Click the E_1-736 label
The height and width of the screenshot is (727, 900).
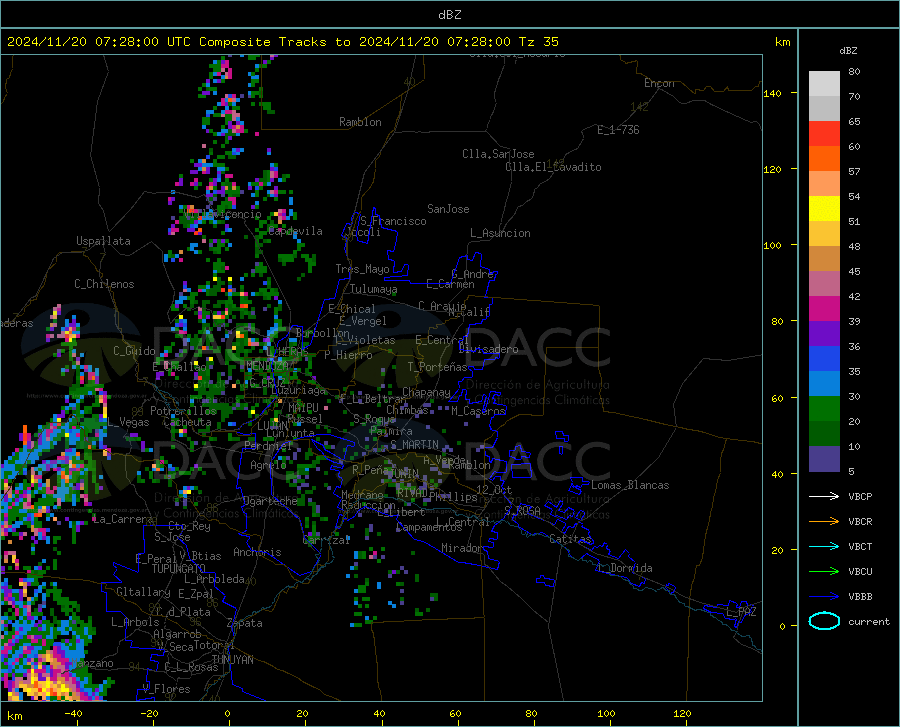point(618,130)
